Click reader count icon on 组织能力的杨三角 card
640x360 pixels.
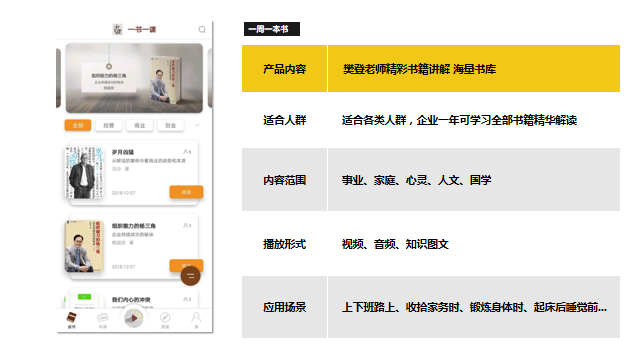187,225
